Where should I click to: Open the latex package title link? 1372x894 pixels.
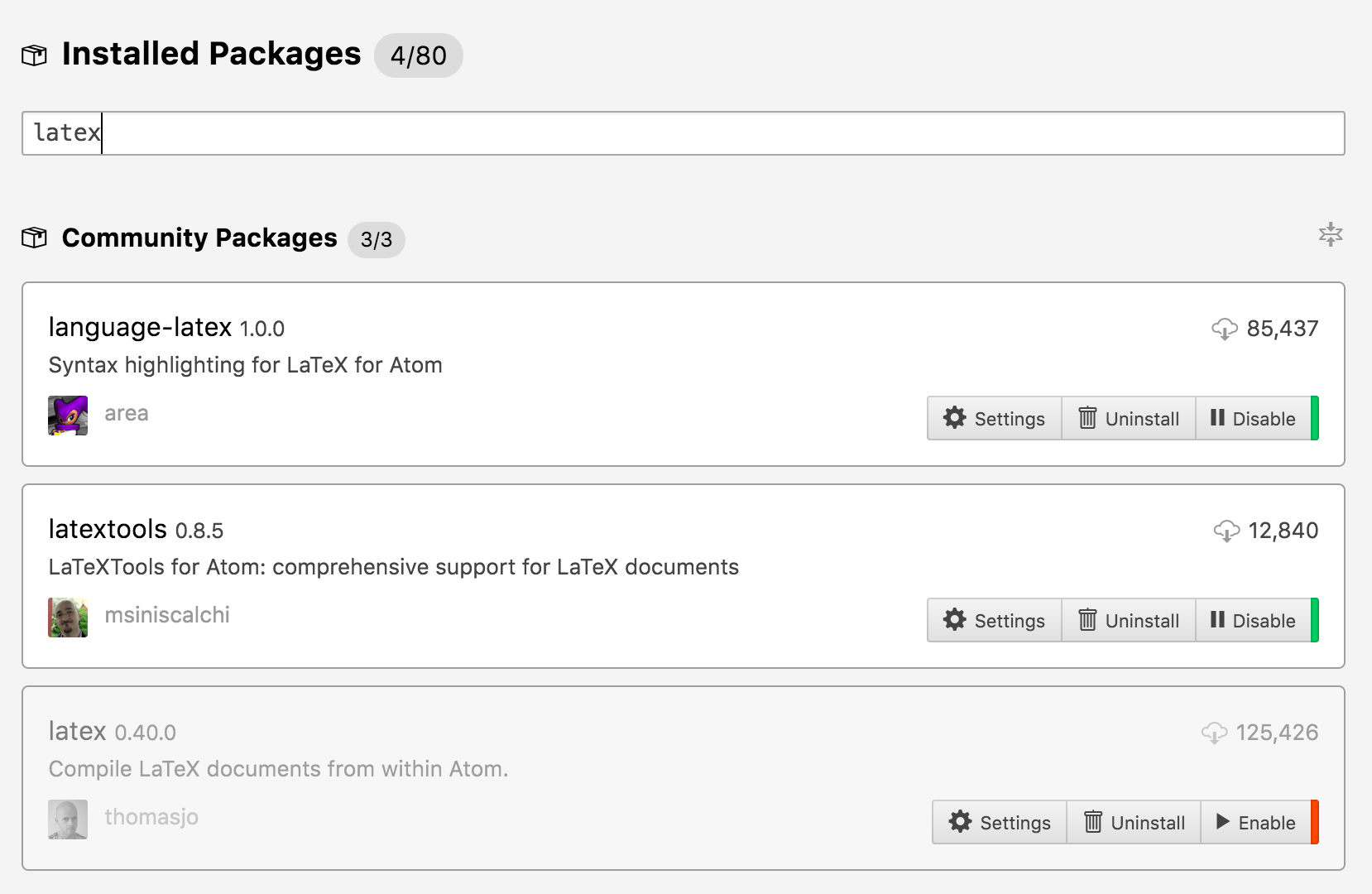coord(77,731)
